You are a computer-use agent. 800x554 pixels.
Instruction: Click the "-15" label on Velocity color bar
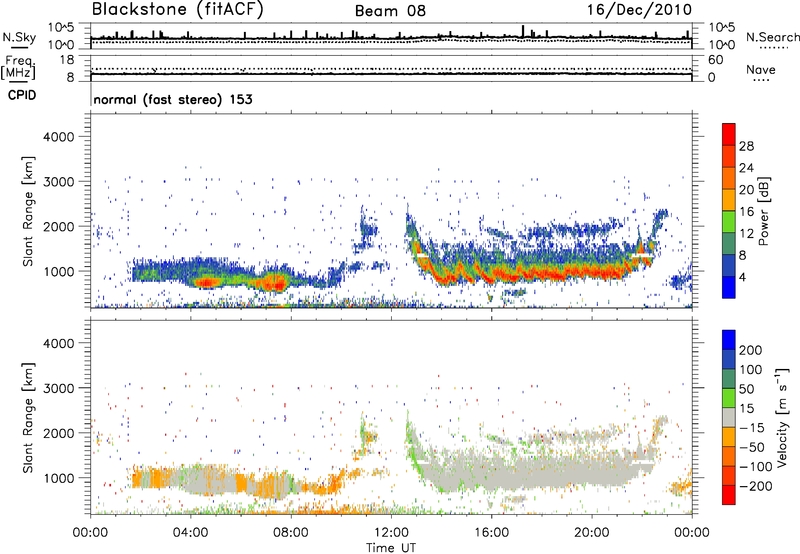(x=752, y=428)
